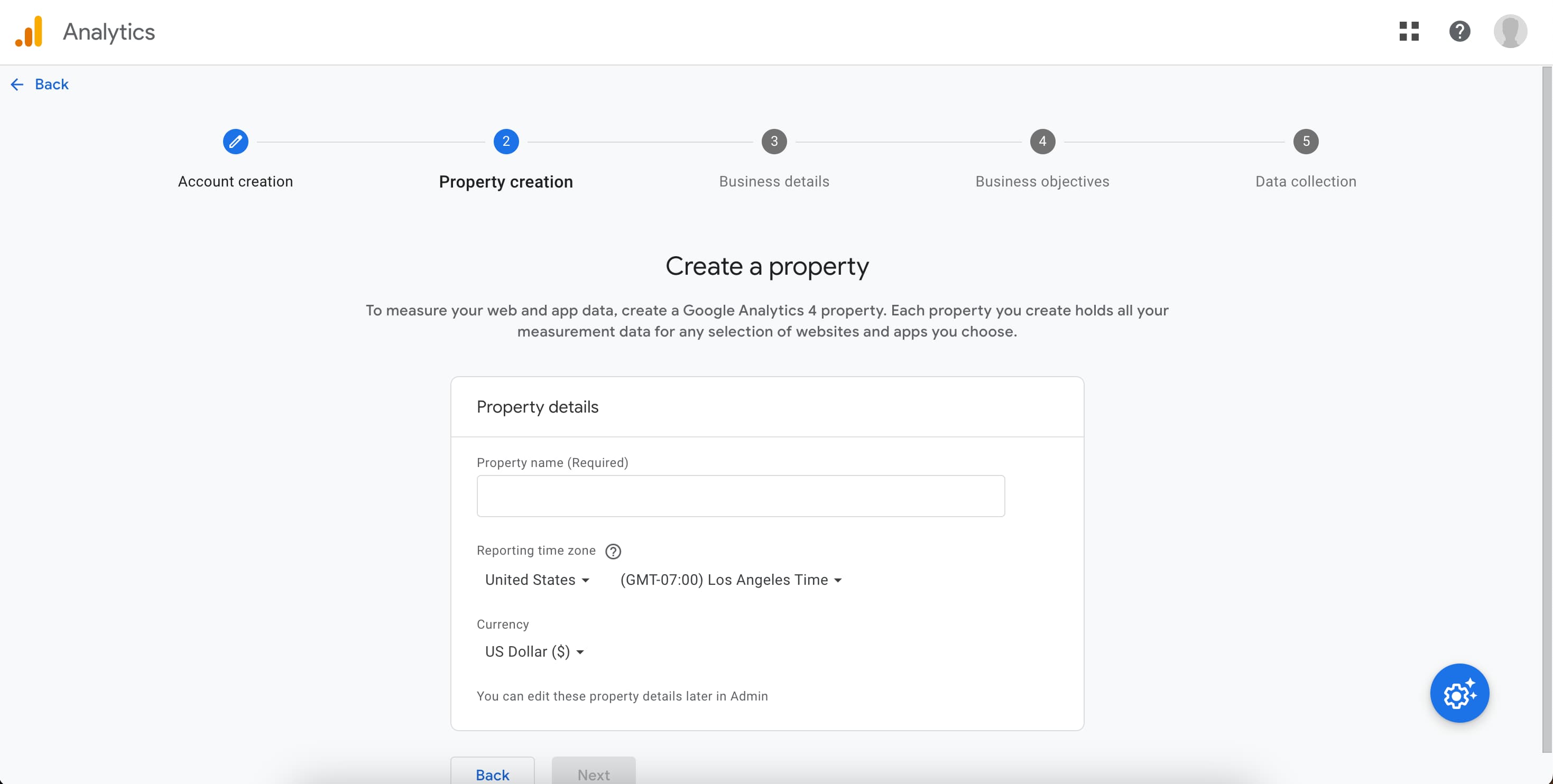Select step 2 Property creation circle
The image size is (1553, 784).
click(506, 142)
